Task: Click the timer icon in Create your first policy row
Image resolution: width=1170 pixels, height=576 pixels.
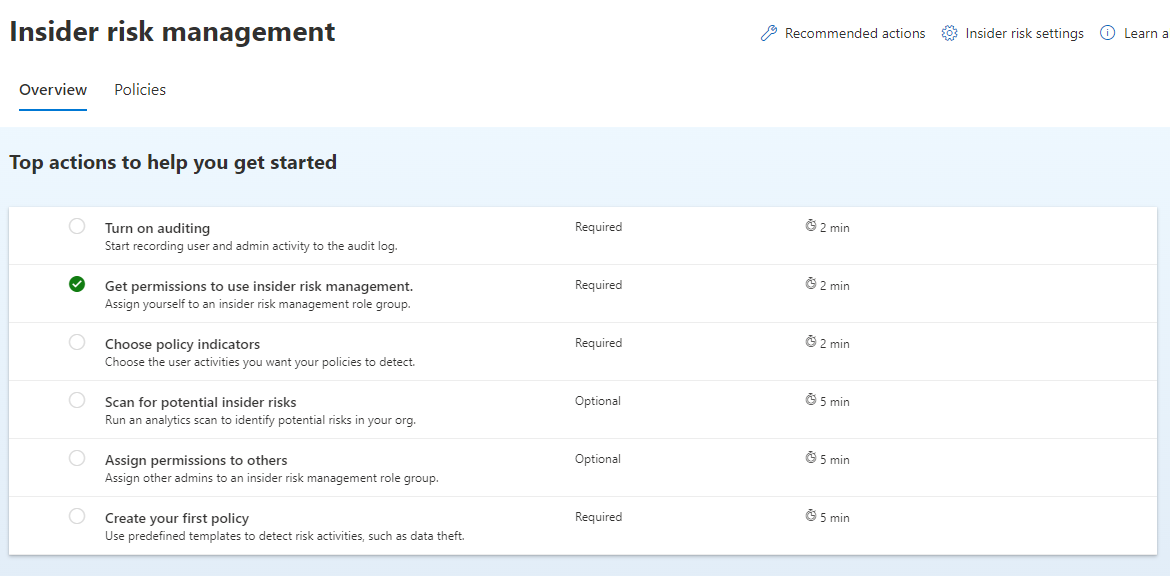Action: (811, 517)
